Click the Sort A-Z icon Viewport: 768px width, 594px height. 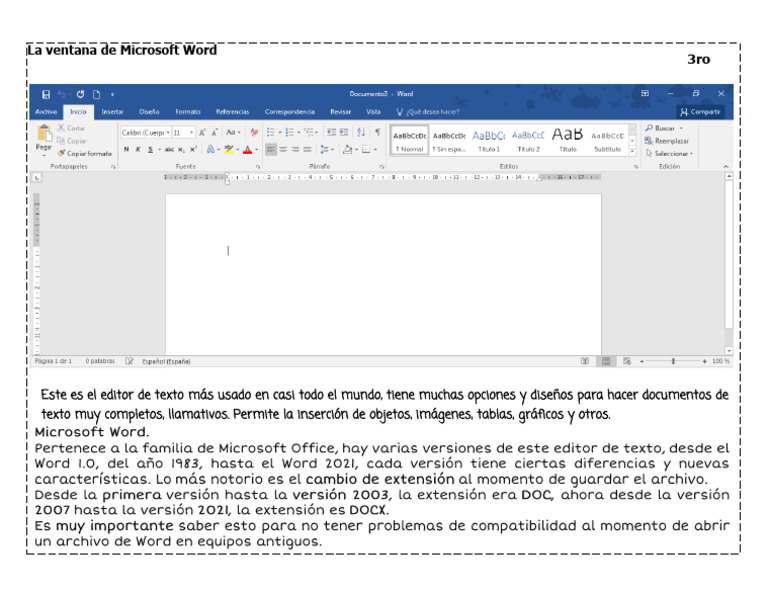click(361, 132)
